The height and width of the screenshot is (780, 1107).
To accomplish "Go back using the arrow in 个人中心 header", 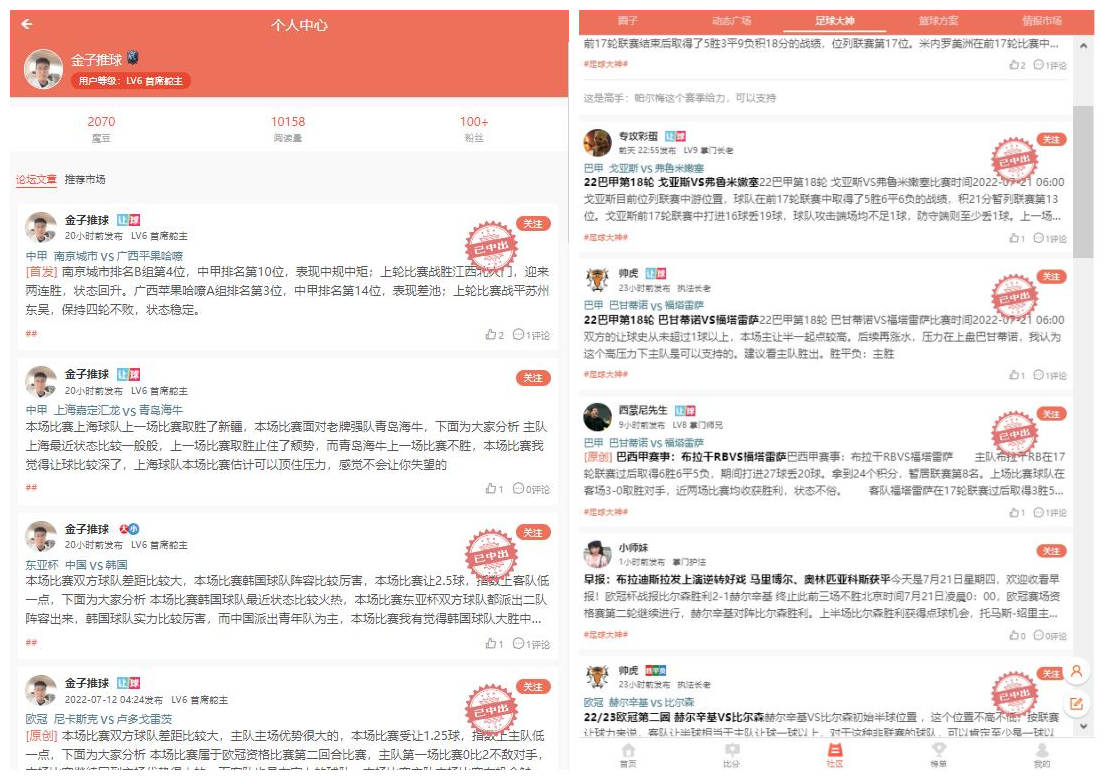I will click(x=27, y=24).
